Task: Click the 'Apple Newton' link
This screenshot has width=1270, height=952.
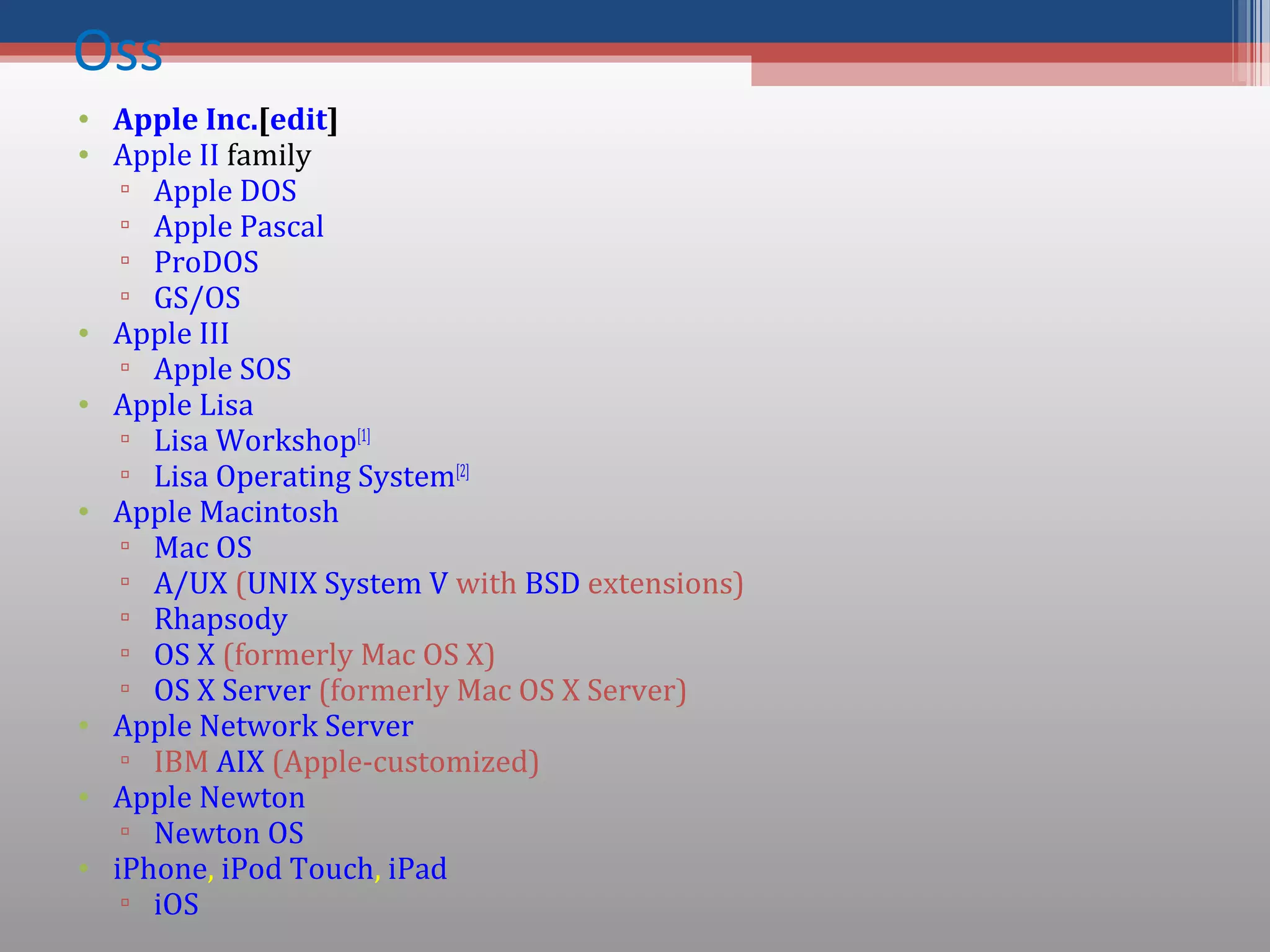Action: [x=210, y=798]
